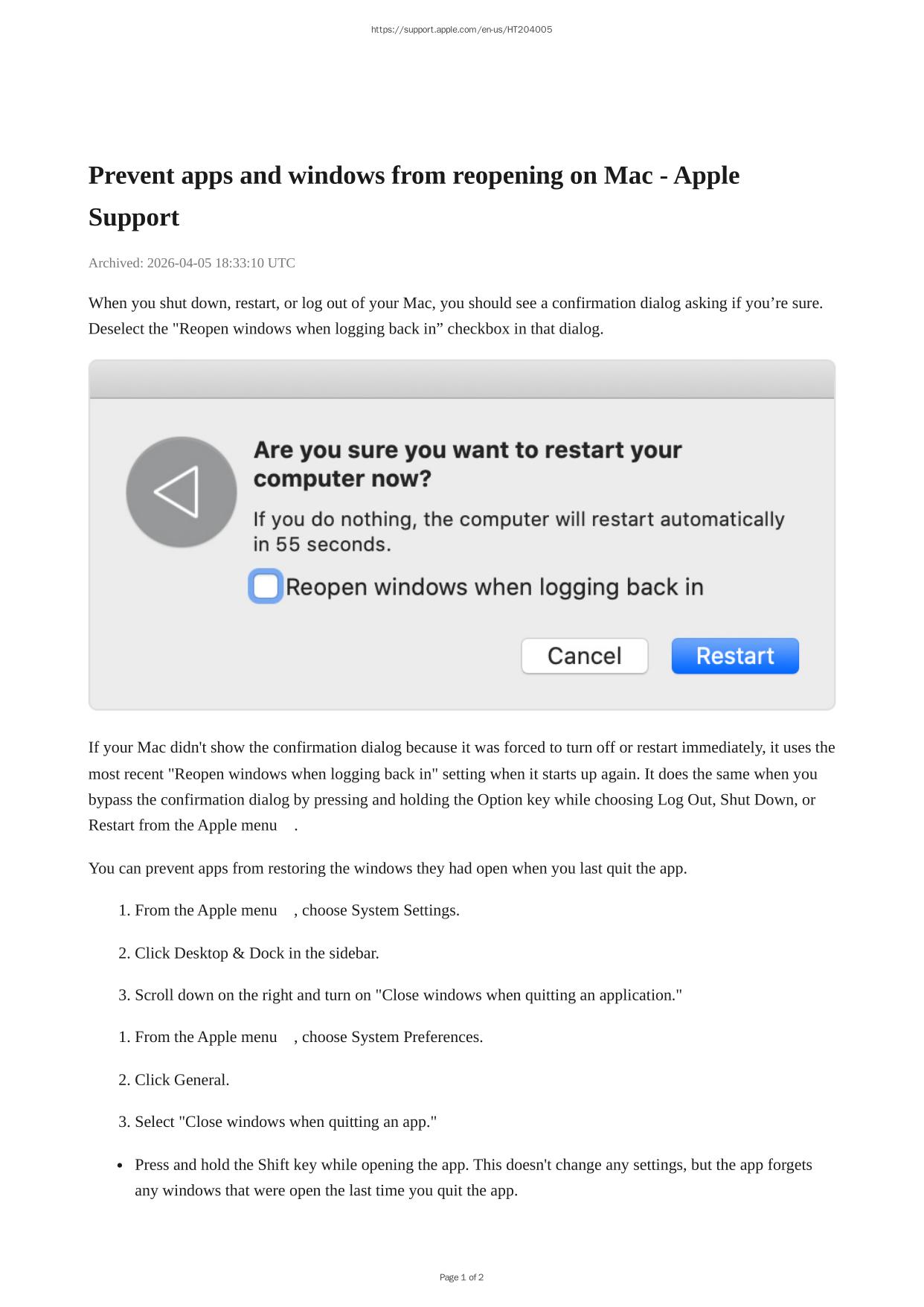Click the Archived timestamp line
The image size is (924, 1307).
192,263
